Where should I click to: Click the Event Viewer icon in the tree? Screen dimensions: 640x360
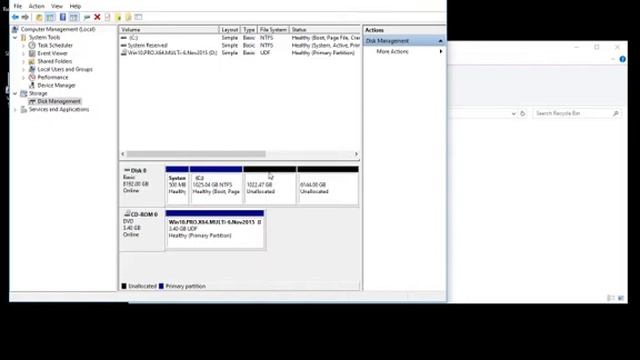(32, 53)
